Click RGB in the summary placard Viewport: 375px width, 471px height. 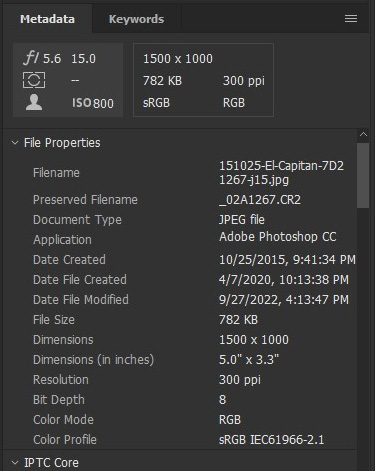[234, 103]
